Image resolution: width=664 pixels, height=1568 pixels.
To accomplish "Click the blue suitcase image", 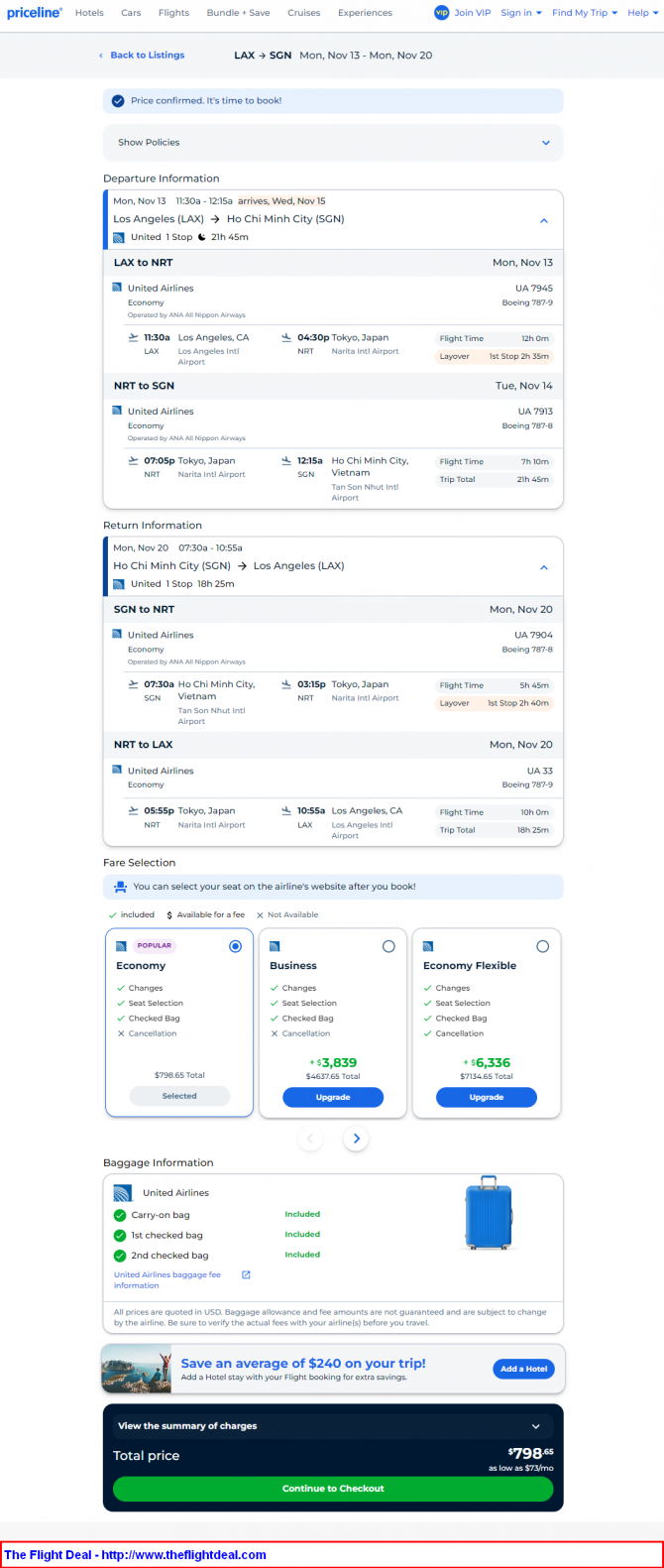I will pyautogui.click(x=489, y=1214).
